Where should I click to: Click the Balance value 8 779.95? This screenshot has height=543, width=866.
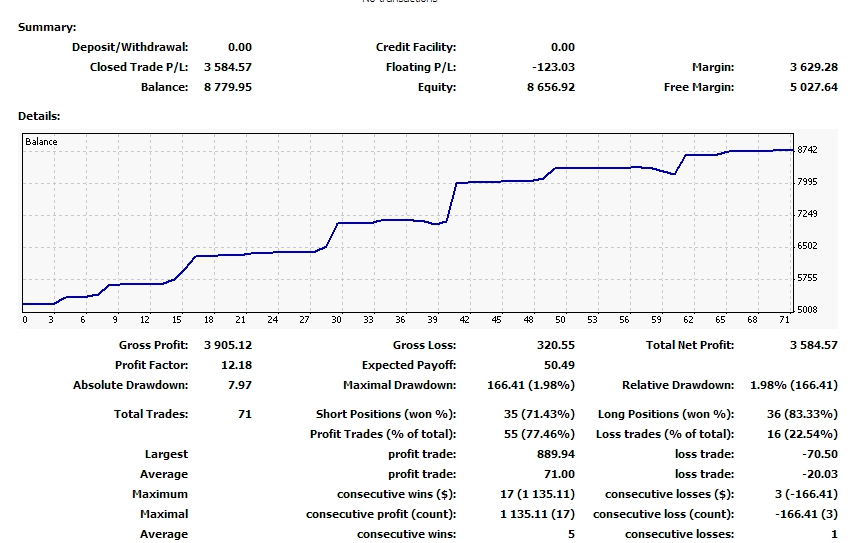point(228,87)
